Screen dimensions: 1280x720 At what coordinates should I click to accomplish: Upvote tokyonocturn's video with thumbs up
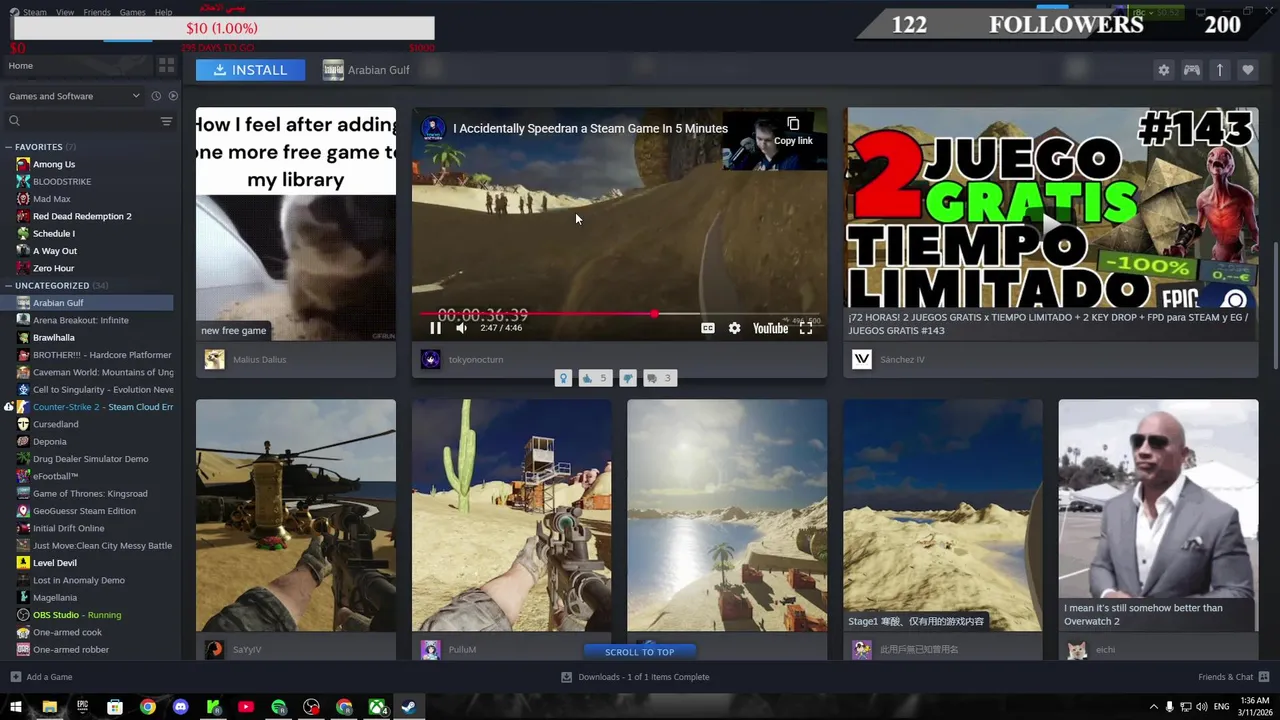(594, 378)
